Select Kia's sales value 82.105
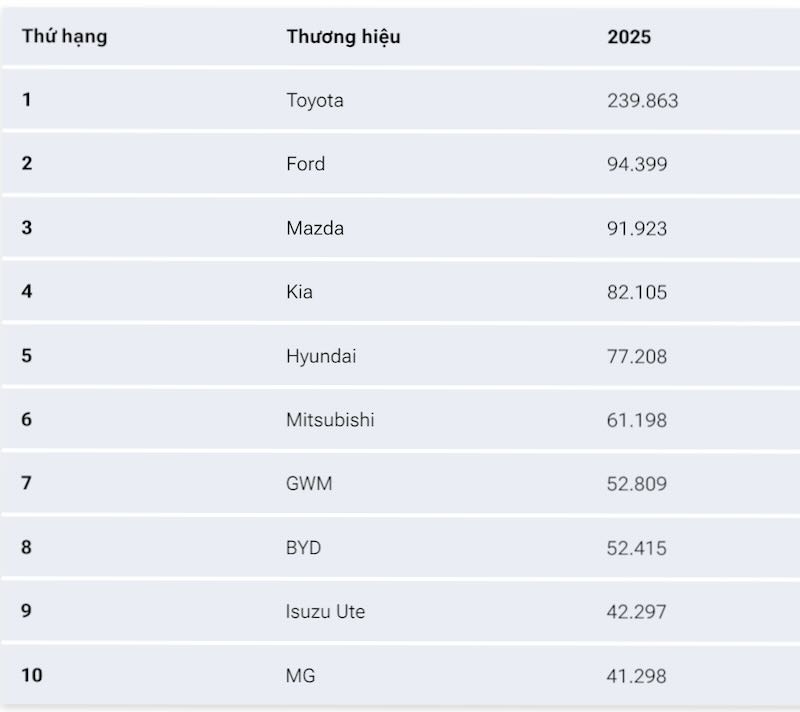This screenshot has width=800, height=712. [637, 292]
